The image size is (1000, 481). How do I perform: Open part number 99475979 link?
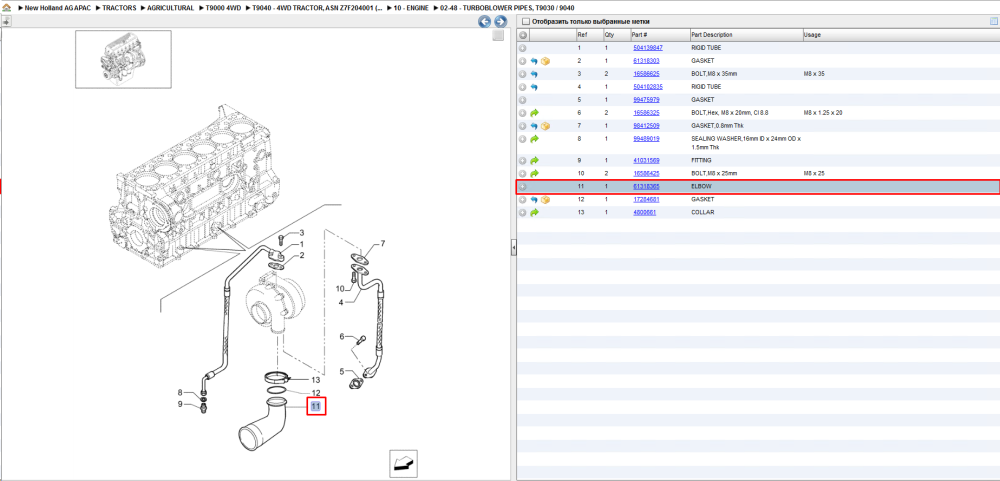(x=646, y=100)
